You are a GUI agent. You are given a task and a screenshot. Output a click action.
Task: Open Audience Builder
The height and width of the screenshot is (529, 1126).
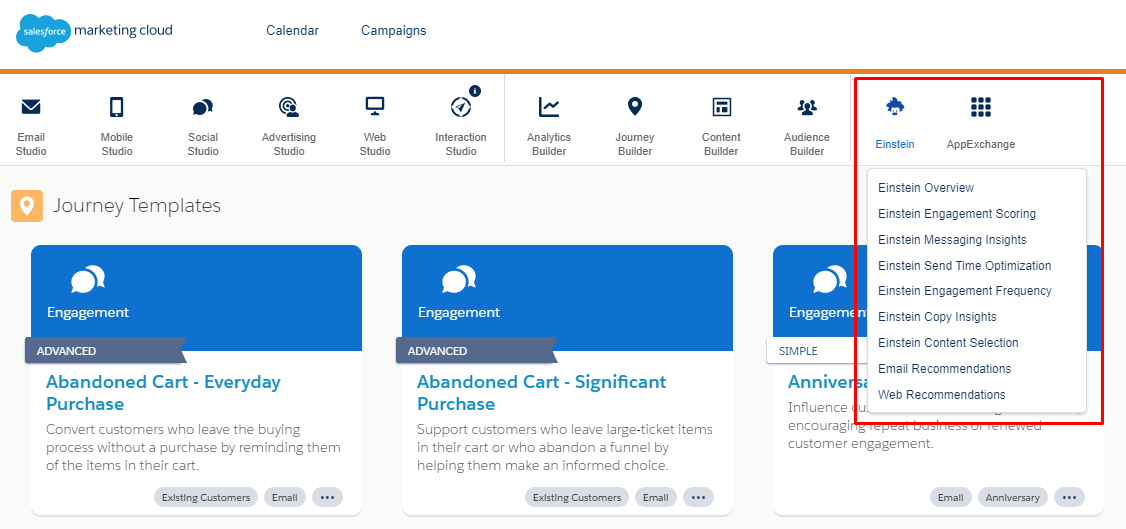click(807, 126)
